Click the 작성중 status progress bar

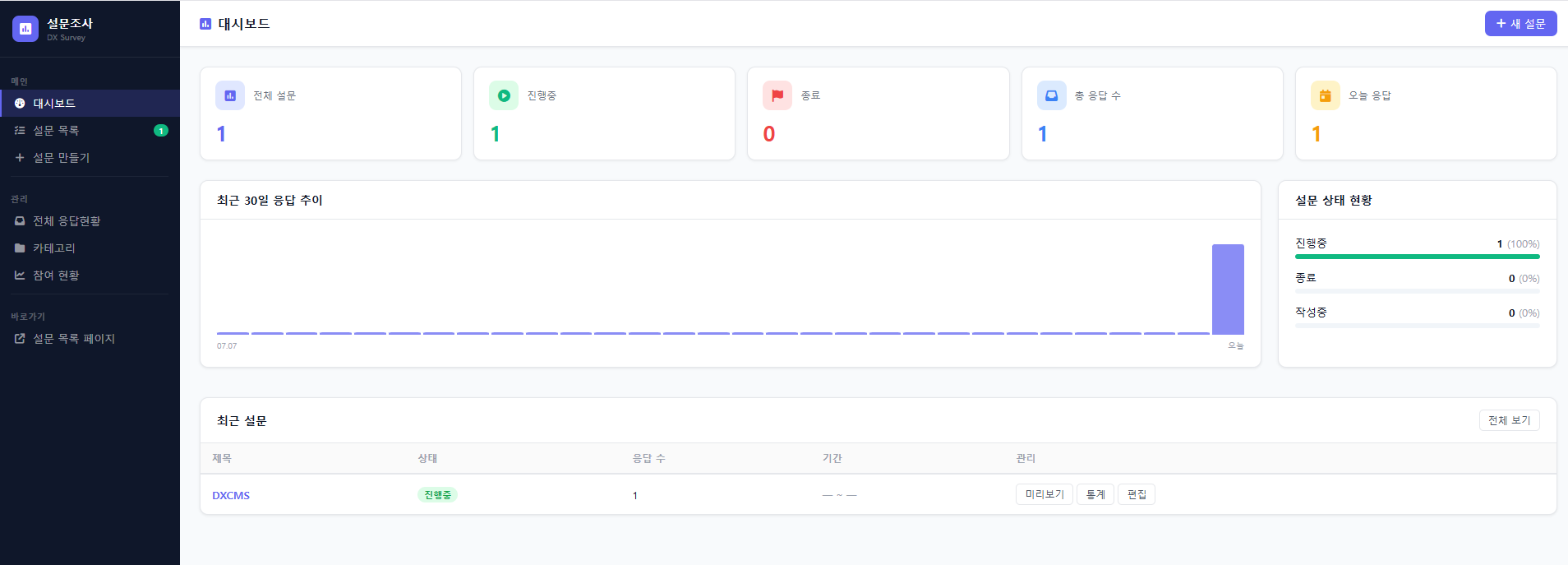(x=1418, y=326)
